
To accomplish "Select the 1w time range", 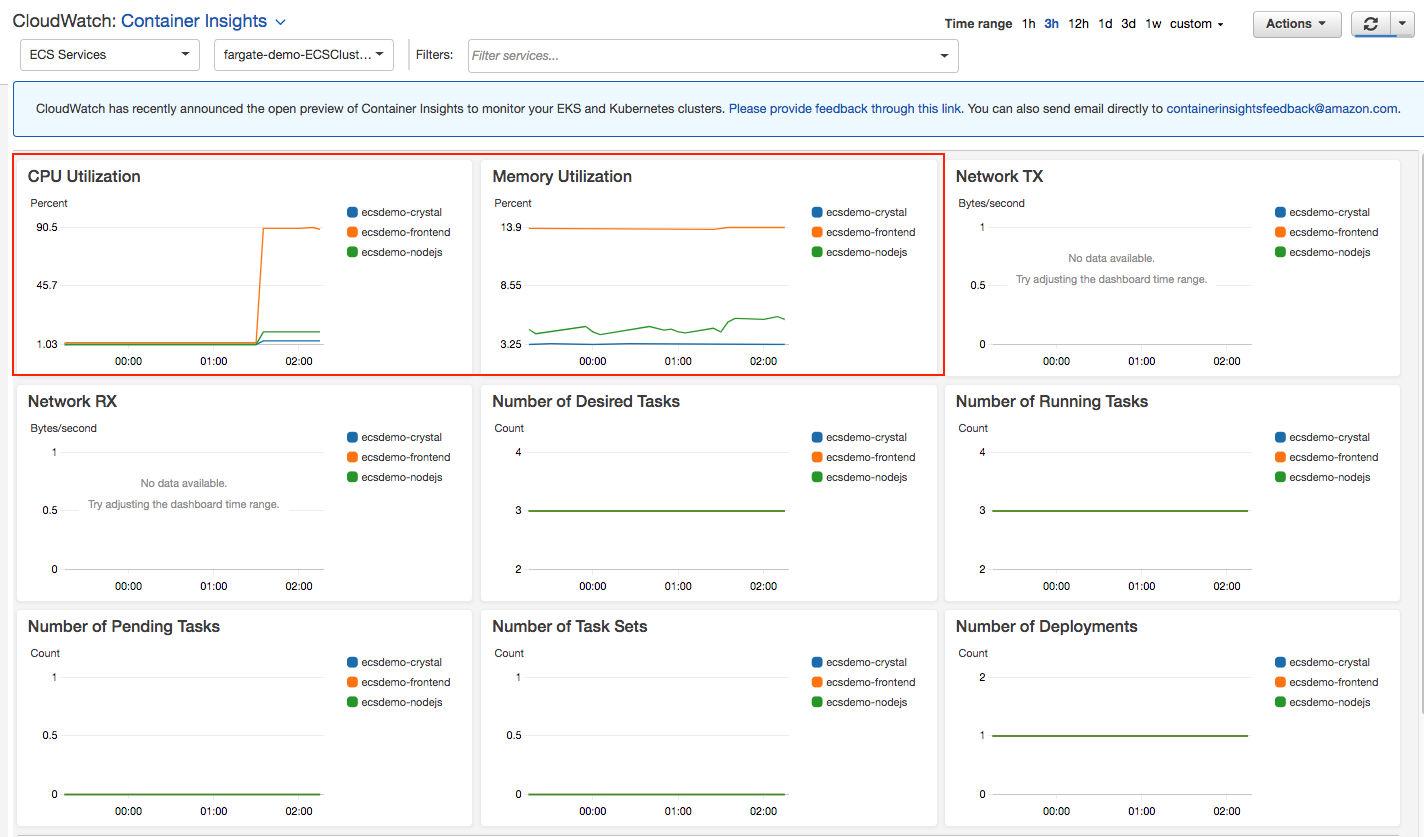I will tap(1153, 24).
